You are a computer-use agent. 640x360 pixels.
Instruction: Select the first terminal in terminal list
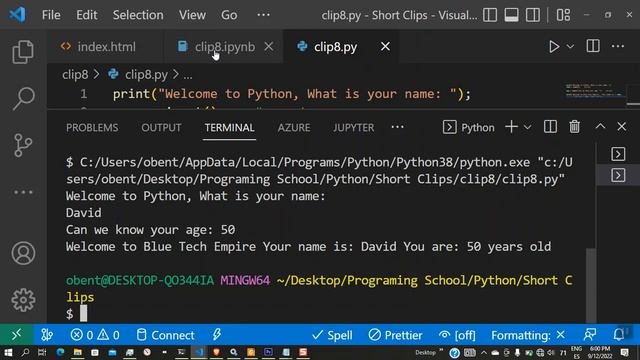[618, 154]
